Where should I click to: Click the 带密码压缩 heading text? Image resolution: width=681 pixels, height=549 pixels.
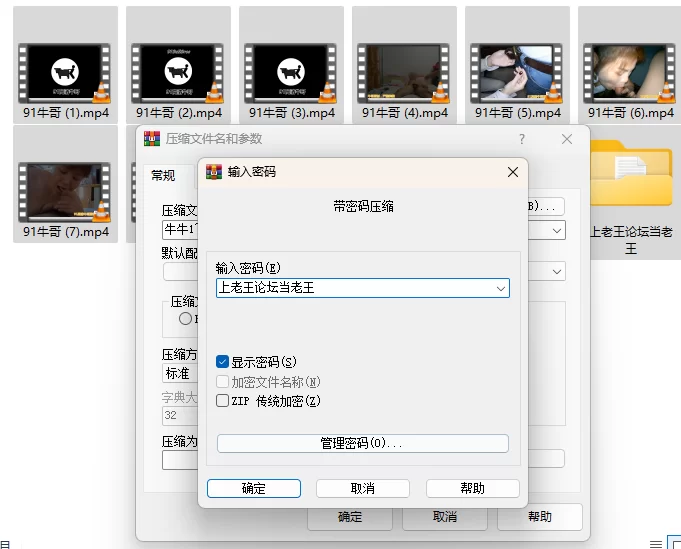[x=364, y=206]
